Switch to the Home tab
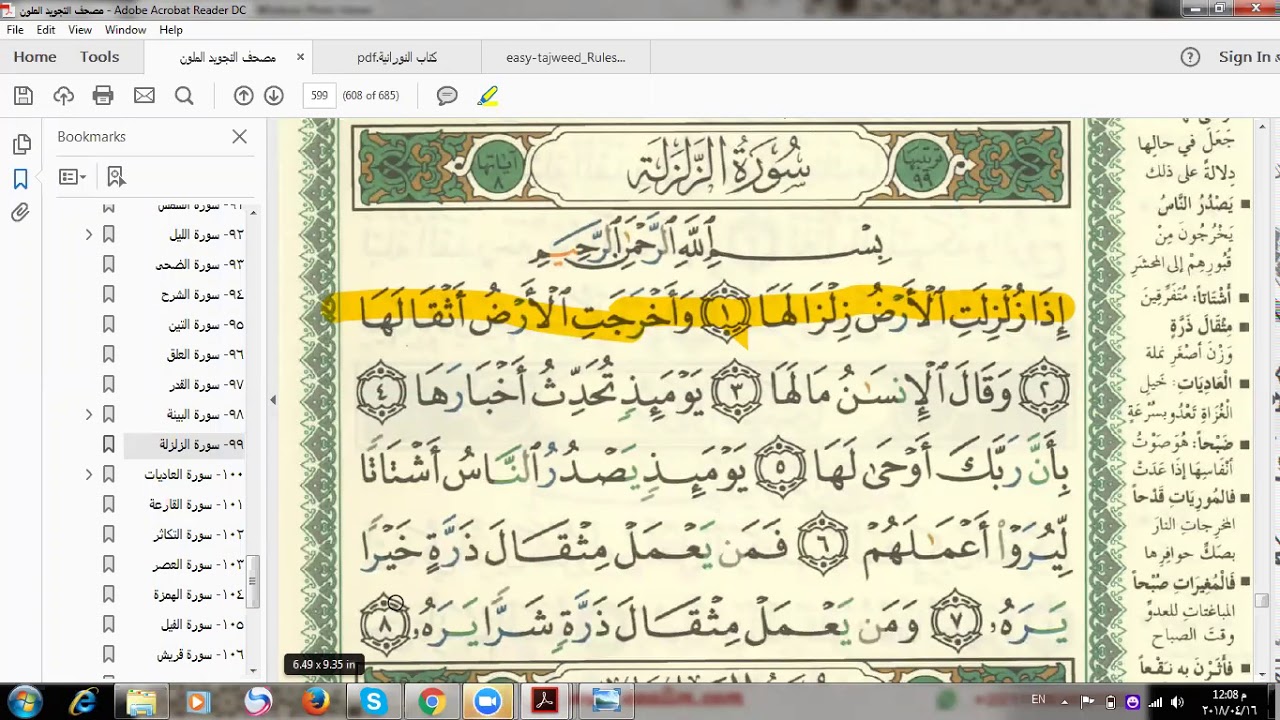 tap(35, 57)
